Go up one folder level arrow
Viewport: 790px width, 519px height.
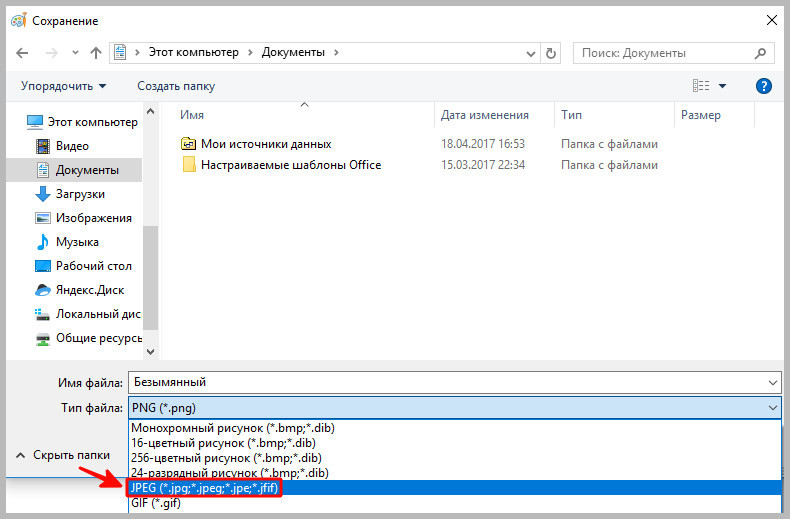(x=95, y=52)
